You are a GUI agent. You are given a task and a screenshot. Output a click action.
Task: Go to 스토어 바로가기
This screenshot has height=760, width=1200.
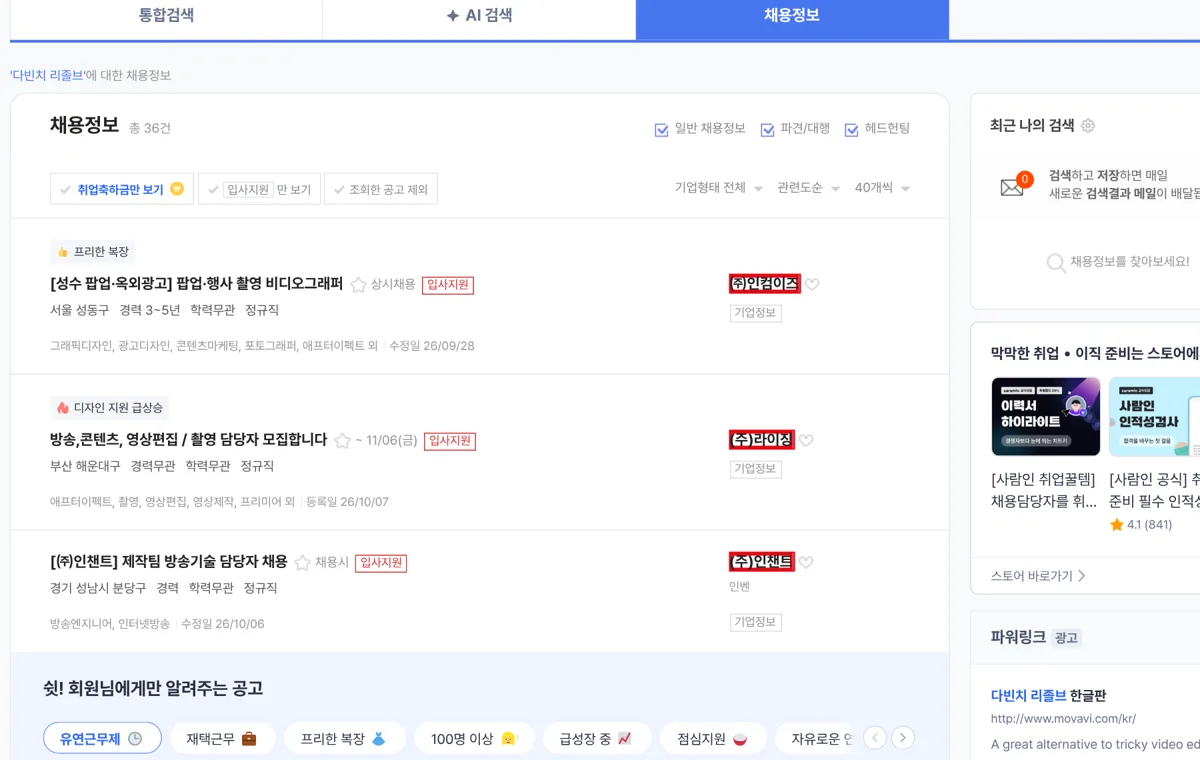click(x=1038, y=576)
